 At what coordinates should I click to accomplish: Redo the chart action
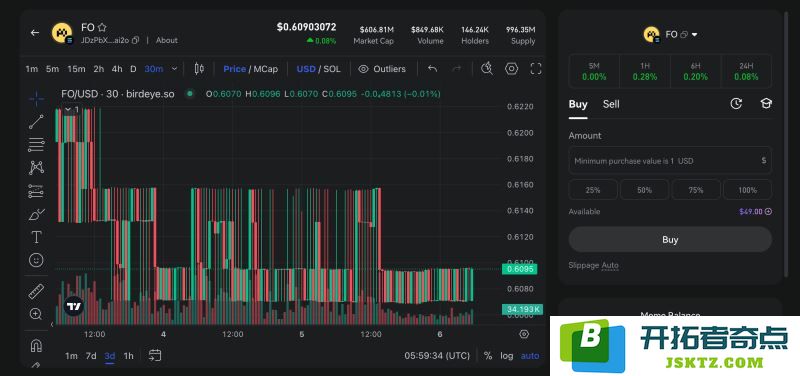pyautogui.click(x=457, y=69)
